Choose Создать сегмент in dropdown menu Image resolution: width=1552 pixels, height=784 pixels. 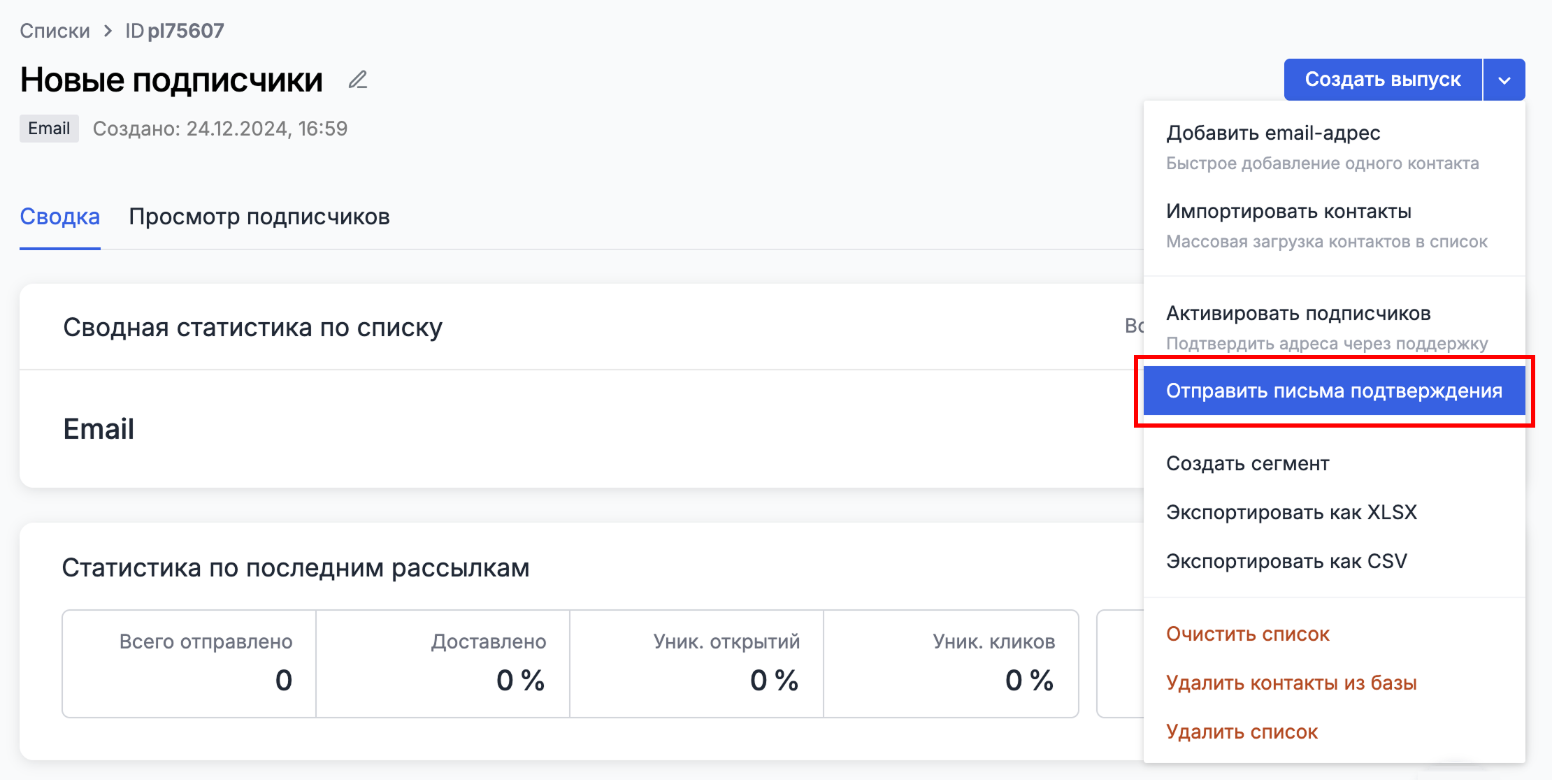pyautogui.click(x=1247, y=463)
